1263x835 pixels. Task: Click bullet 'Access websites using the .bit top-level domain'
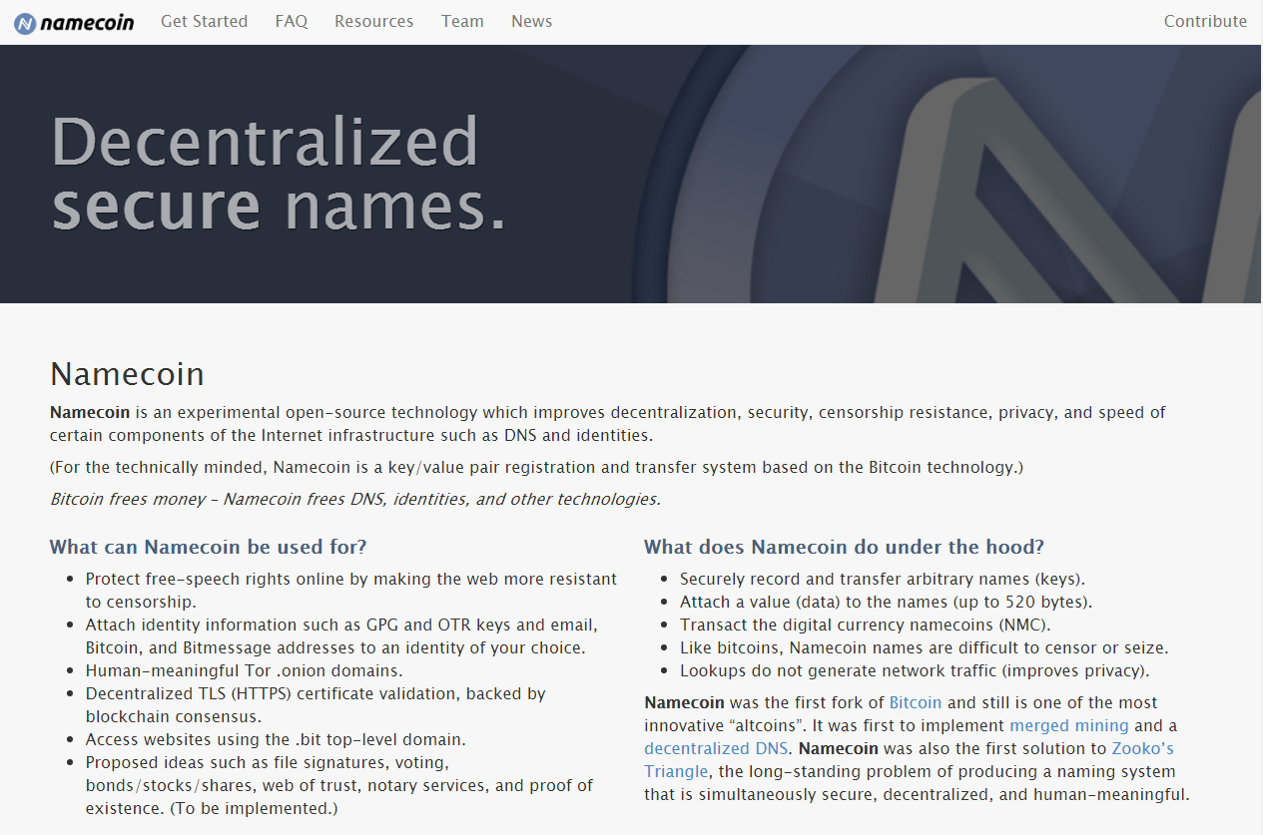click(276, 740)
